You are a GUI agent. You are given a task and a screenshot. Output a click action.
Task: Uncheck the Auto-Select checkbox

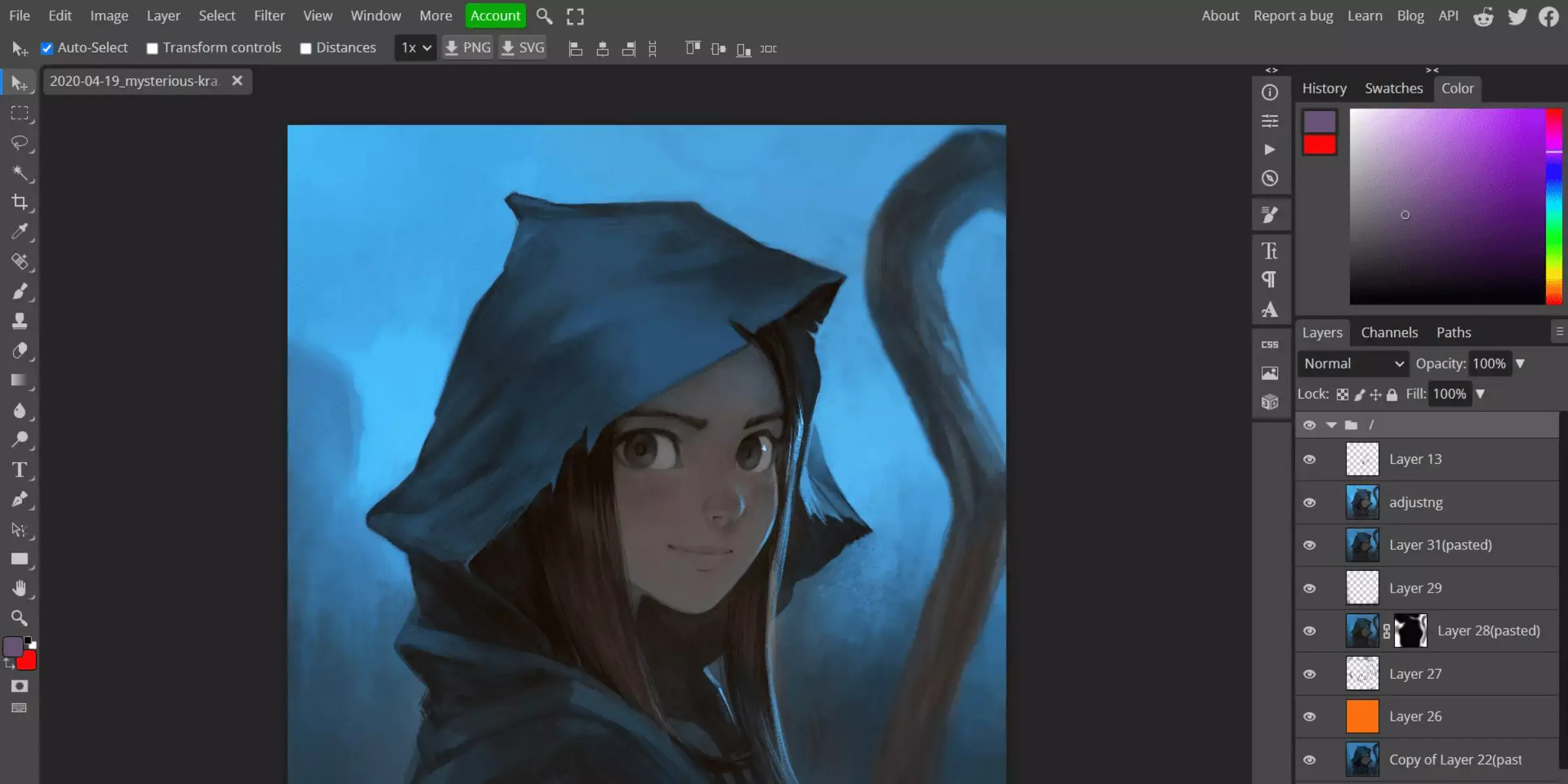coord(46,48)
